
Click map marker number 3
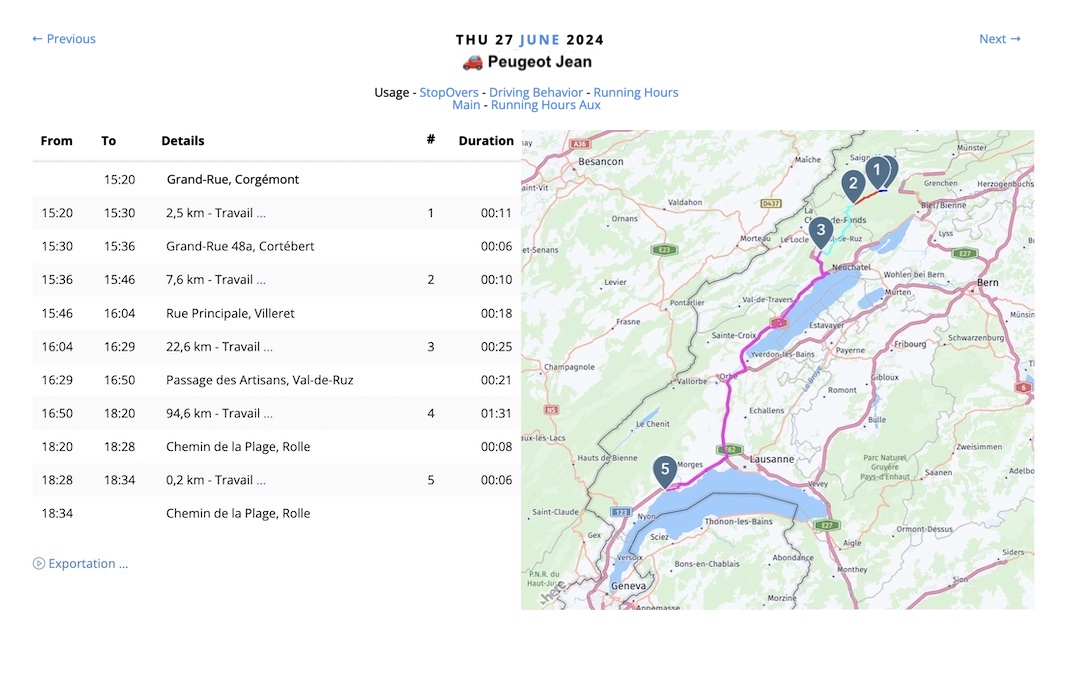tap(820, 231)
